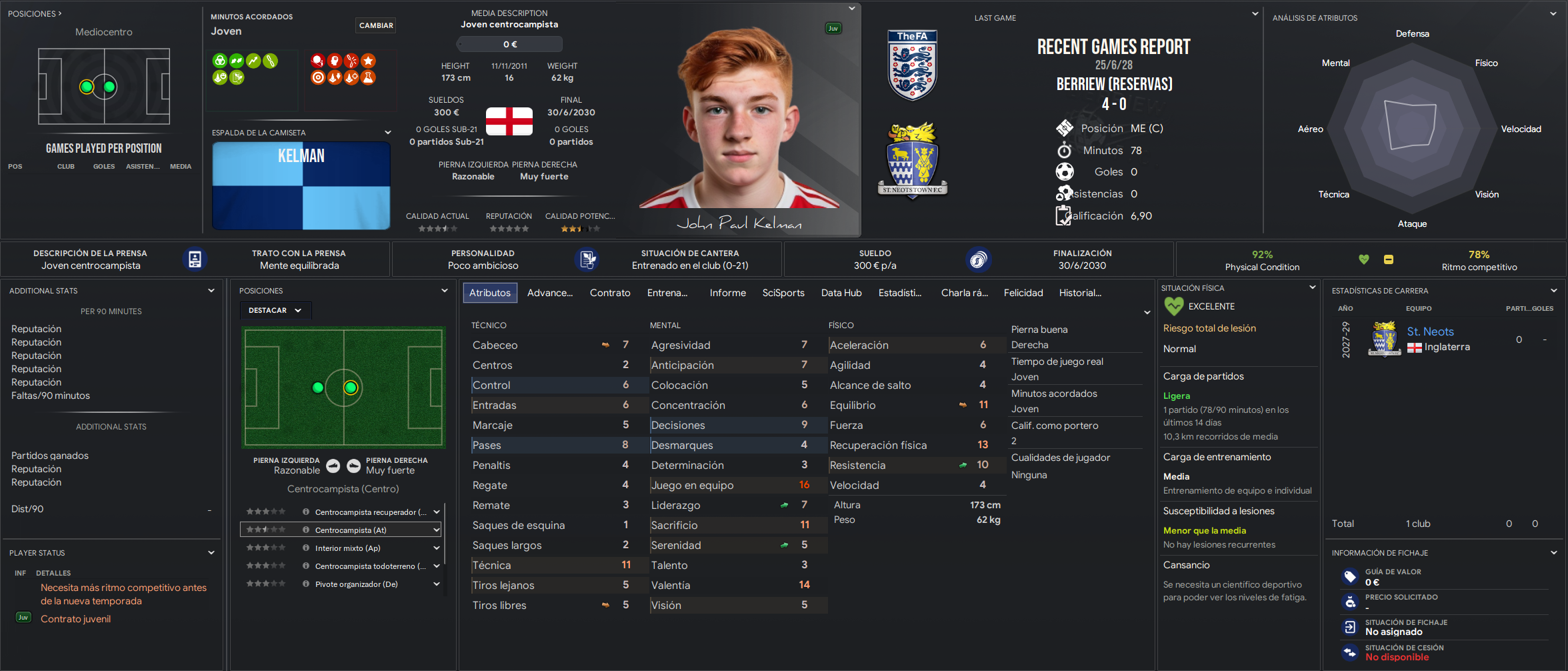Select yellow-ringed position dot on Mediocentro mini pitch

[87, 87]
